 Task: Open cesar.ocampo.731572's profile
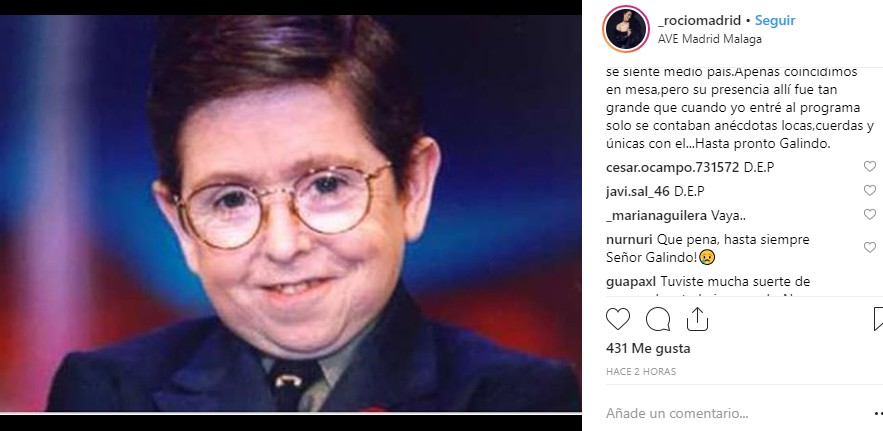click(672, 167)
